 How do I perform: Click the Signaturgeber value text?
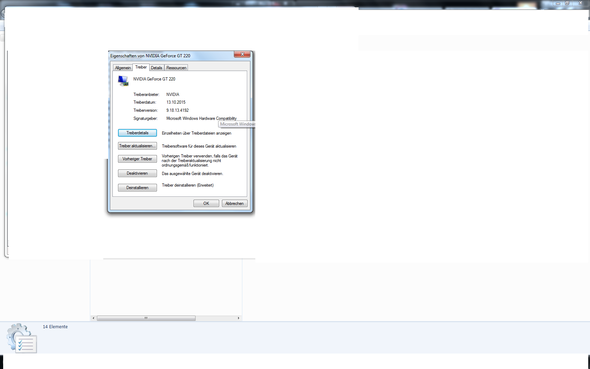(201, 118)
